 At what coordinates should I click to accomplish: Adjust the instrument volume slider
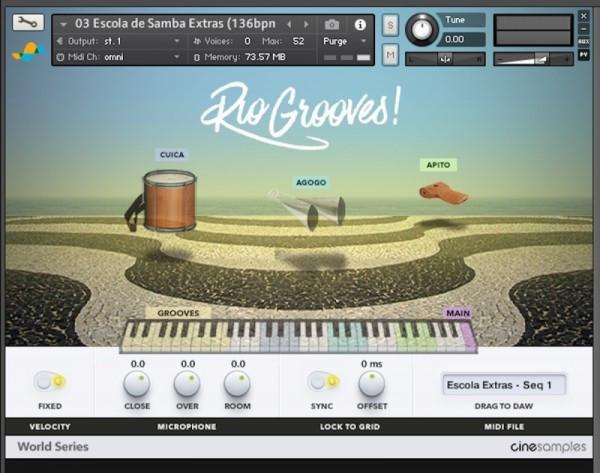click(533, 59)
